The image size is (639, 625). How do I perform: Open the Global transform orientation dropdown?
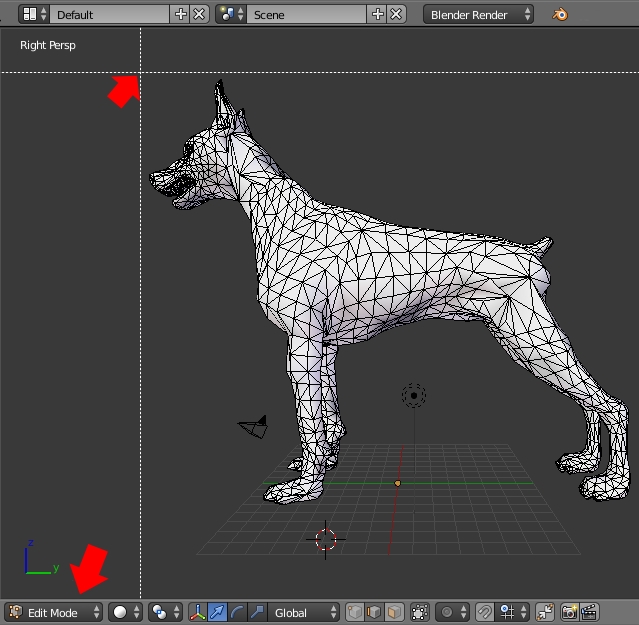point(304,612)
